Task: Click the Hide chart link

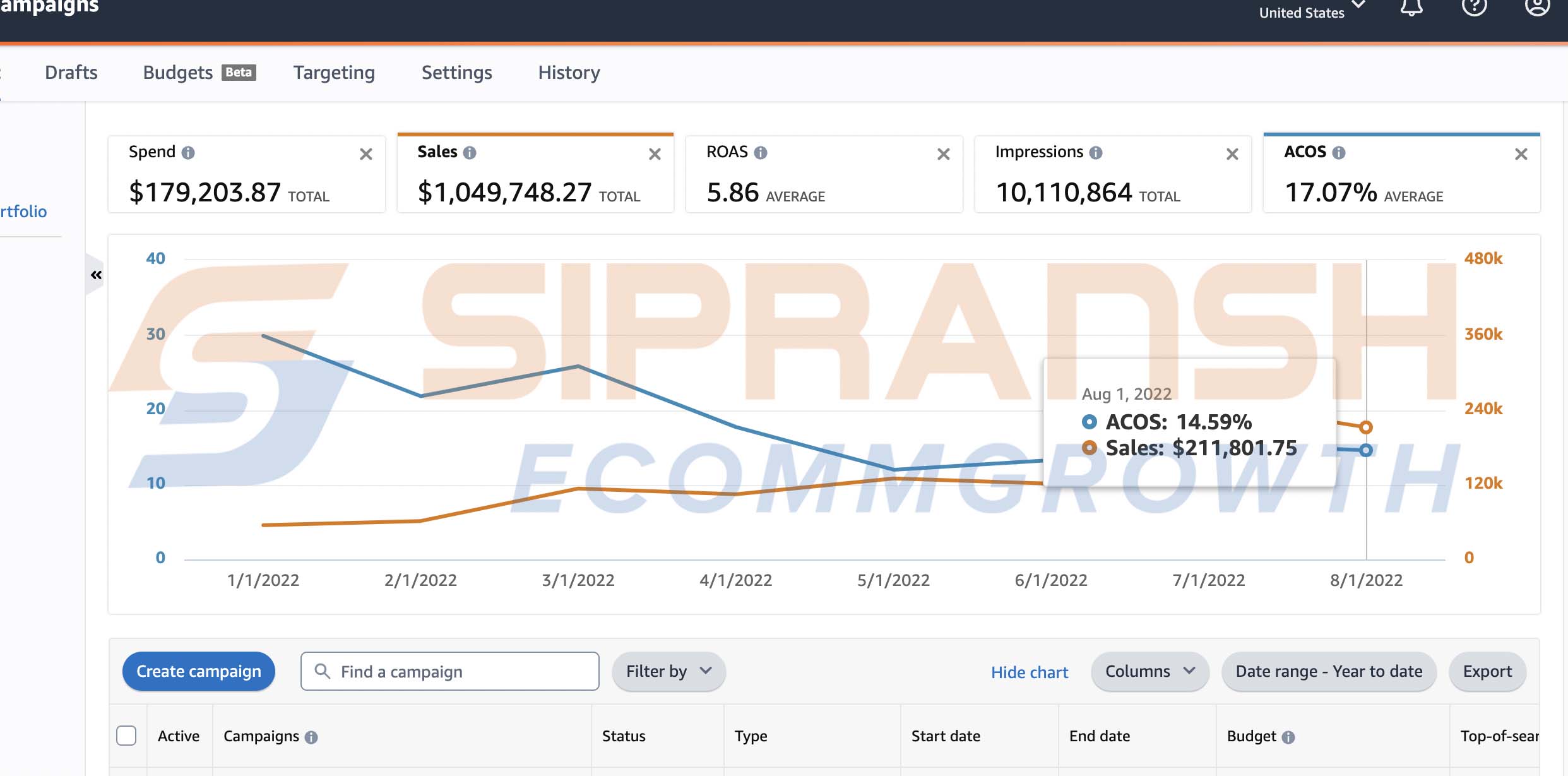Action: [x=1029, y=672]
